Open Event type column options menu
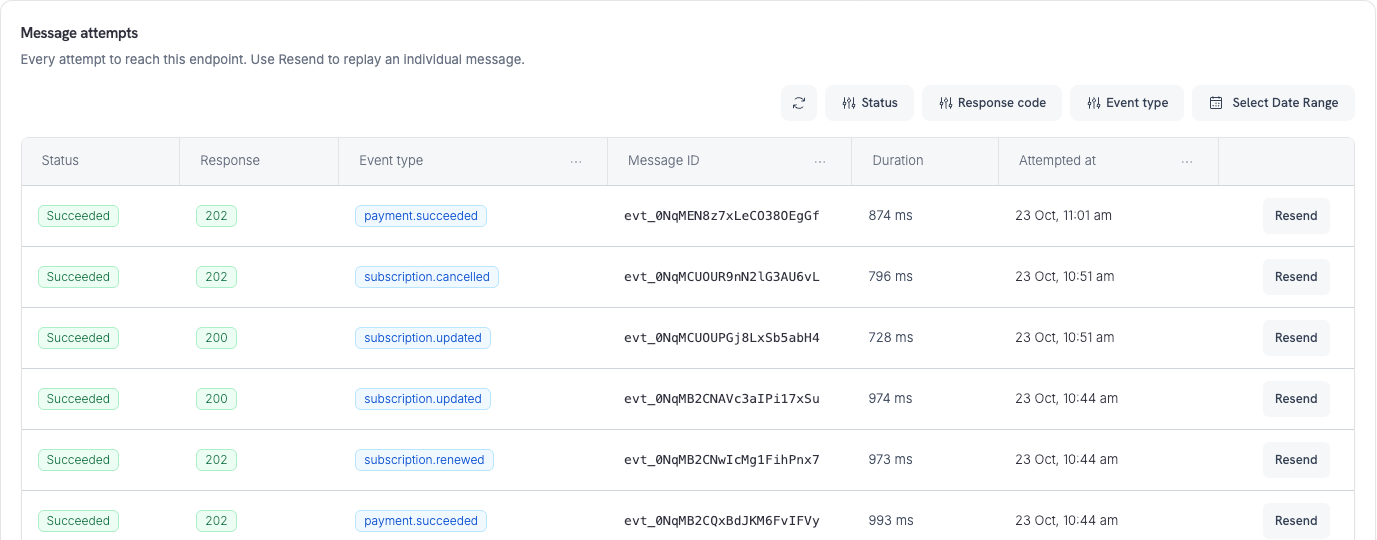Image resolution: width=1377 pixels, height=540 pixels. (576, 161)
